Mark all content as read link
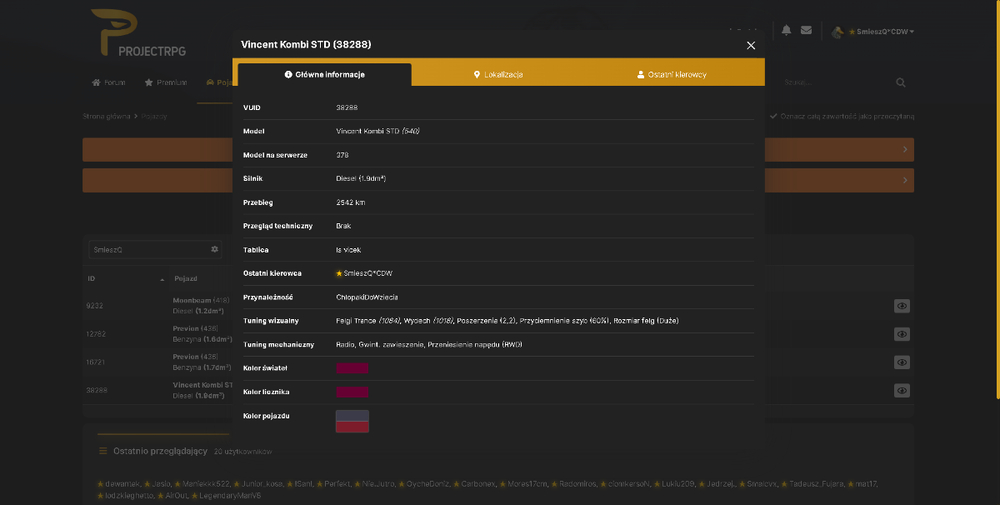The width and height of the screenshot is (1000, 505). [x=842, y=116]
